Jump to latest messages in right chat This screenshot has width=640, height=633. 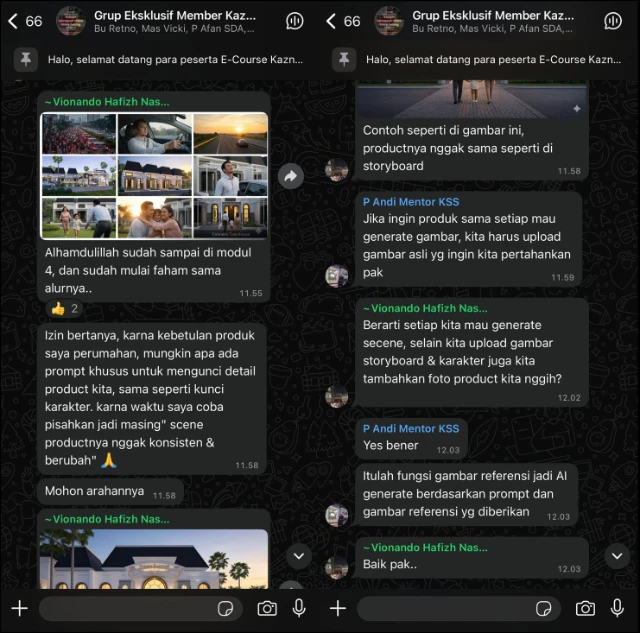coord(617,556)
